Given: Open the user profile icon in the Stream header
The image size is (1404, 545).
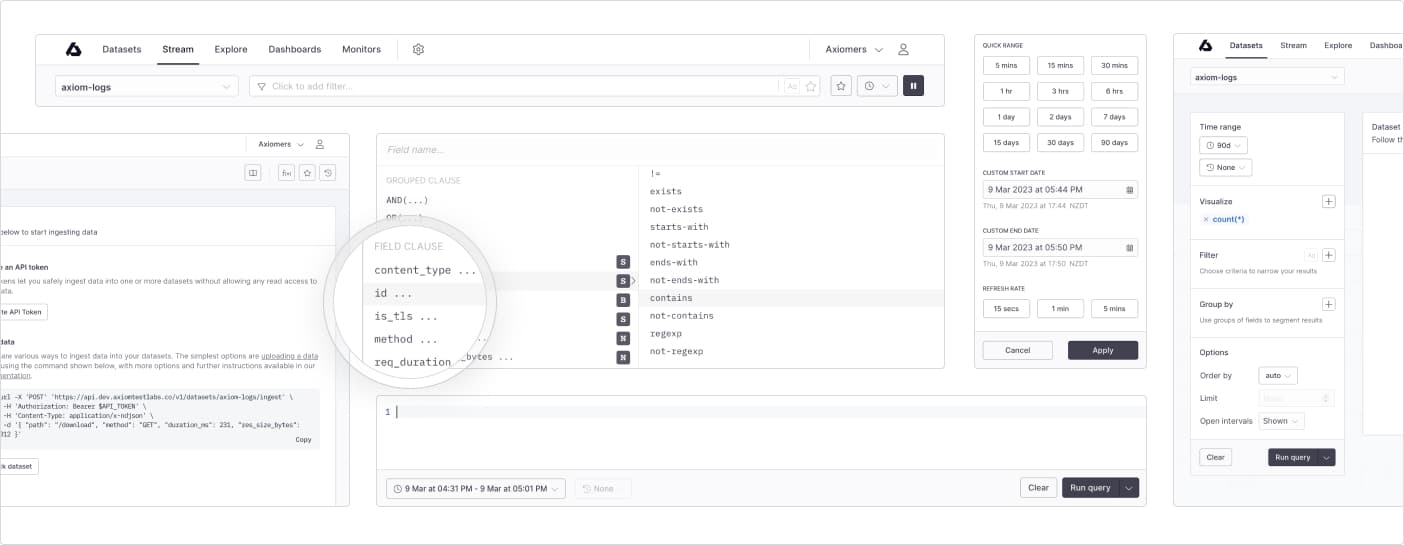Looking at the screenshot, I should tap(903, 49).
